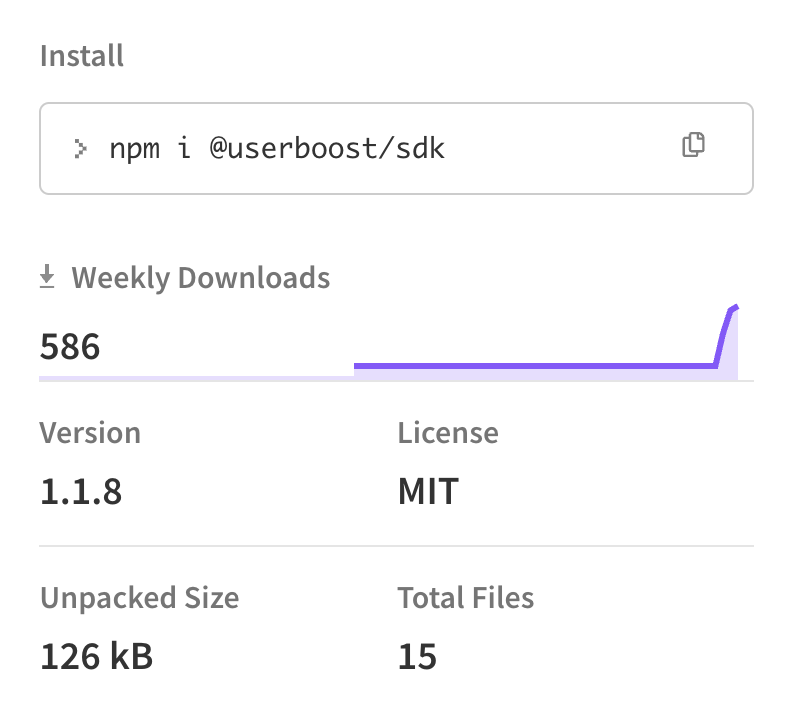Select the version number 1.1.8

(81, 491)
